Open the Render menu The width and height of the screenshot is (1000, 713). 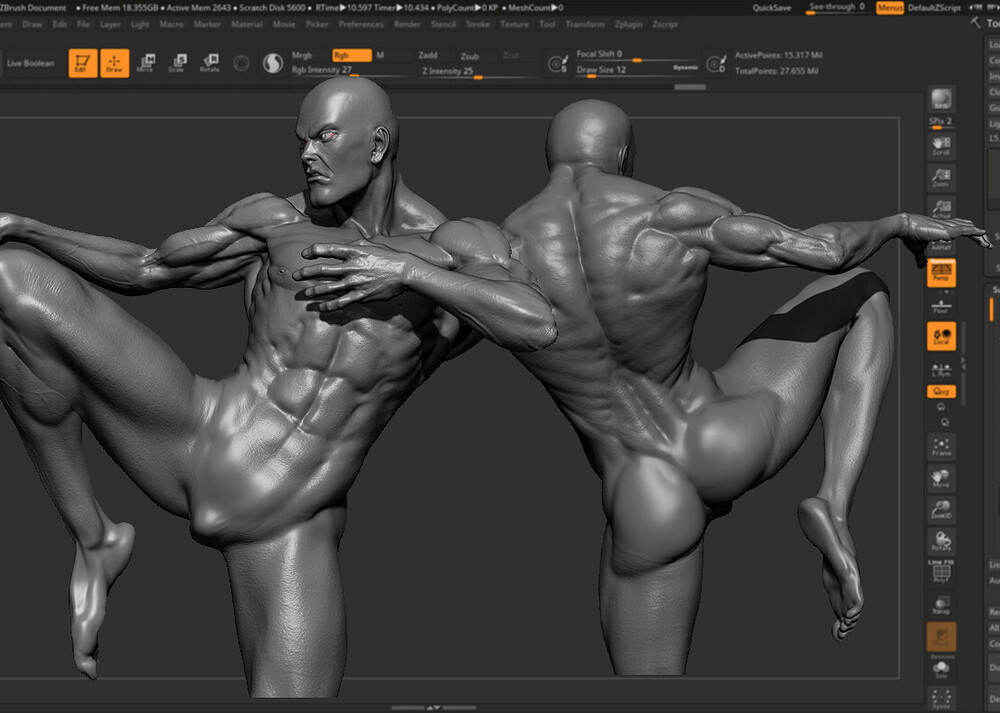click(408, 24)
